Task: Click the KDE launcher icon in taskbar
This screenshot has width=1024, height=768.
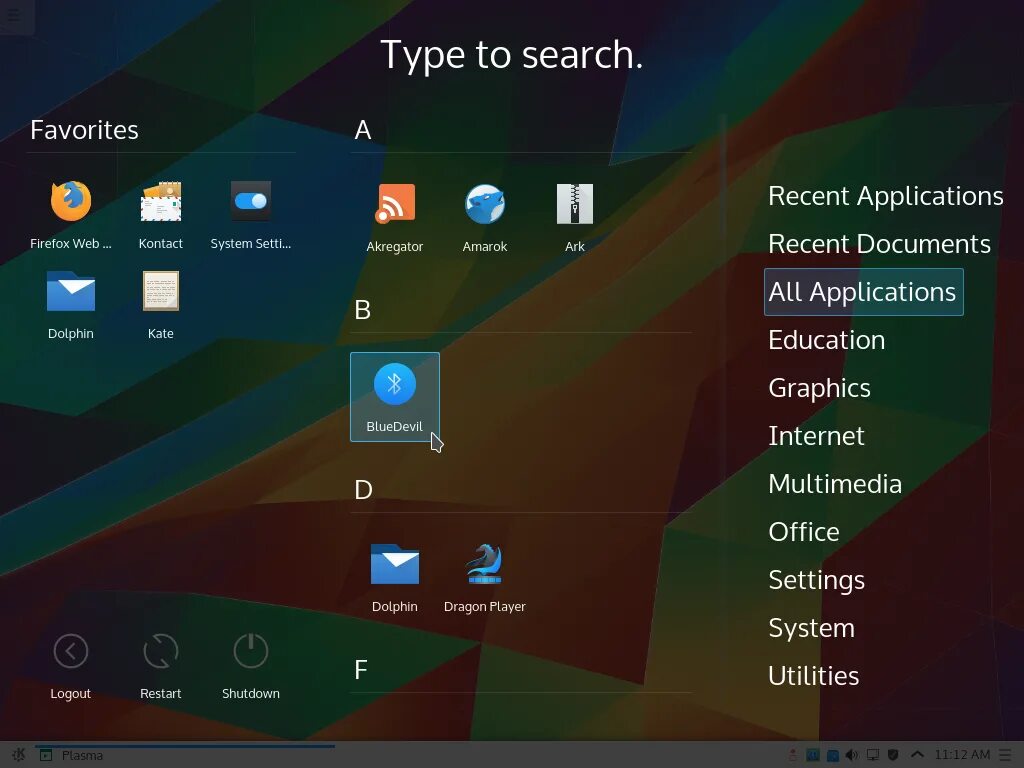Action: click(x=18, y=755)
